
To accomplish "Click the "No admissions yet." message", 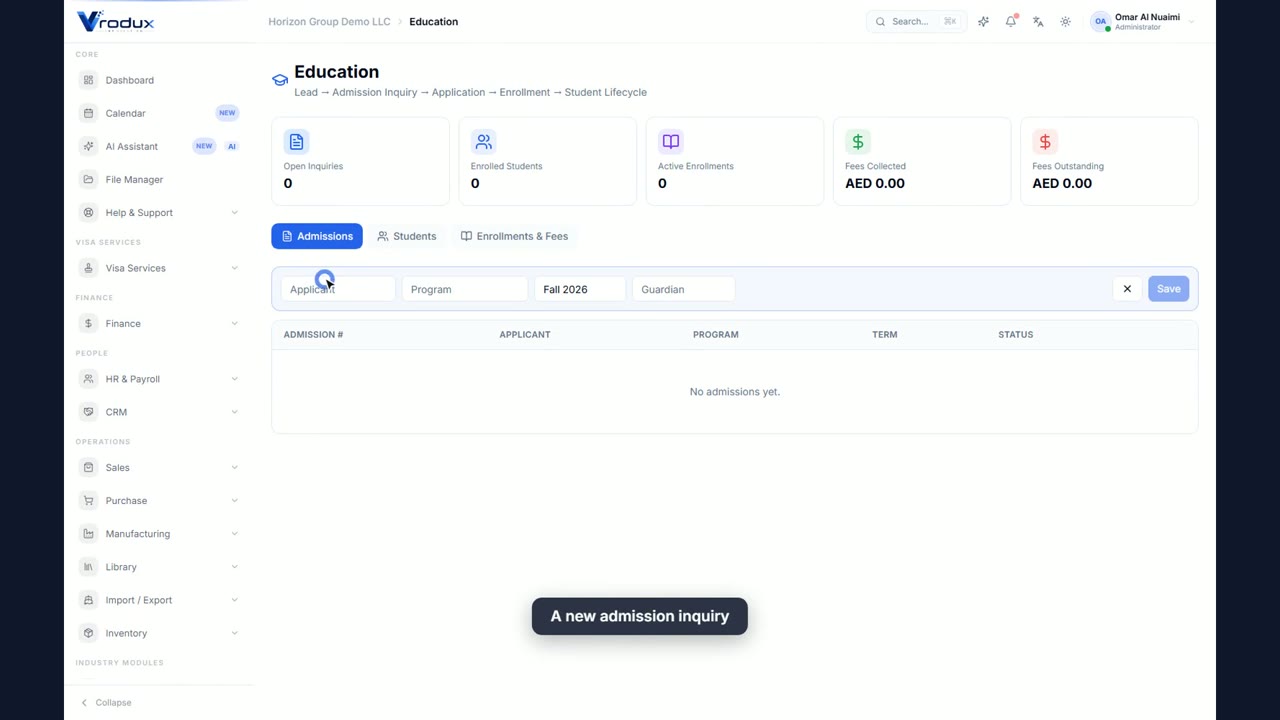I will pos(735,392).
